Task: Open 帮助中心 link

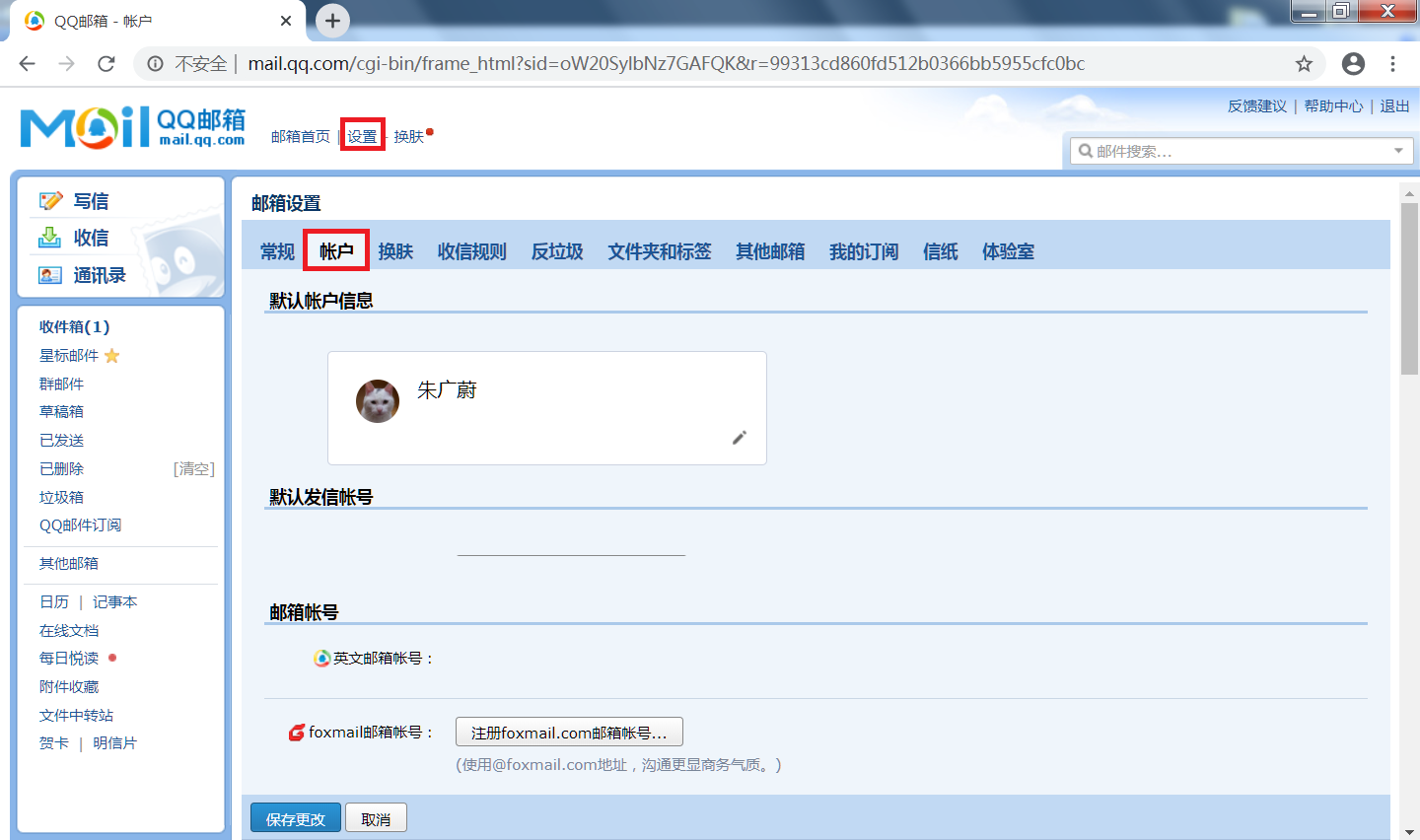Action: (x=1333, y=105)
